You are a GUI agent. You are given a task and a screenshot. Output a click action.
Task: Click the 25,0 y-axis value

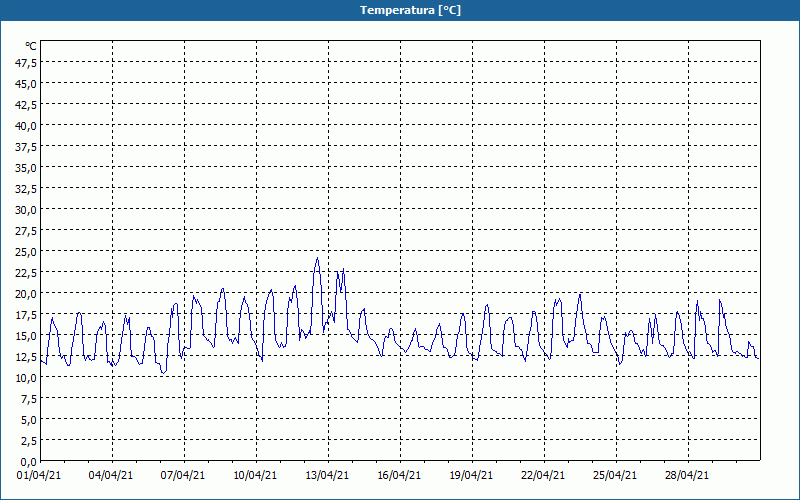point(26,252)
